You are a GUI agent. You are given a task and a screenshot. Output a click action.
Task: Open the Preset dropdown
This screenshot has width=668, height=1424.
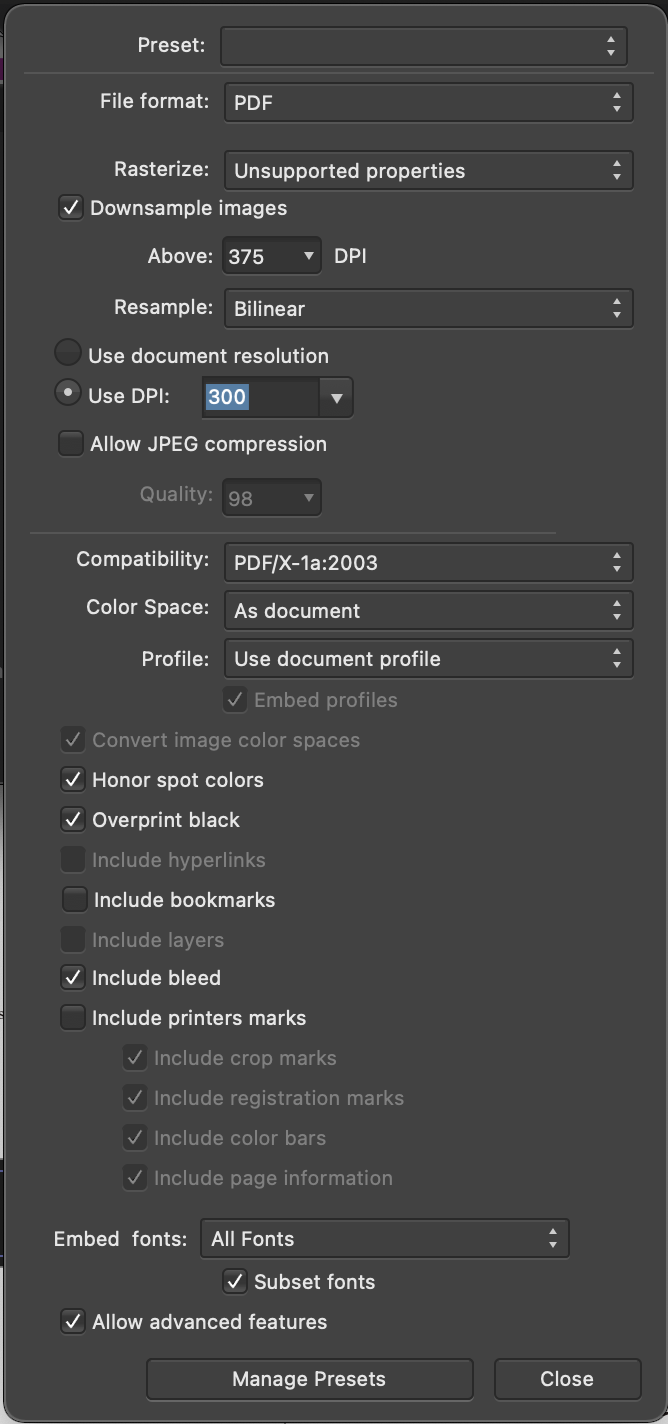424,46
